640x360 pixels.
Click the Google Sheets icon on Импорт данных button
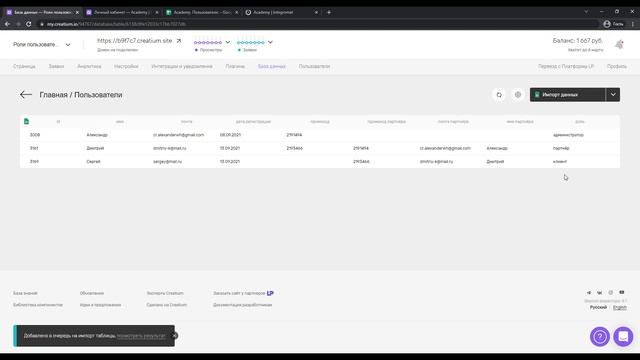click(x=537, y=95)
